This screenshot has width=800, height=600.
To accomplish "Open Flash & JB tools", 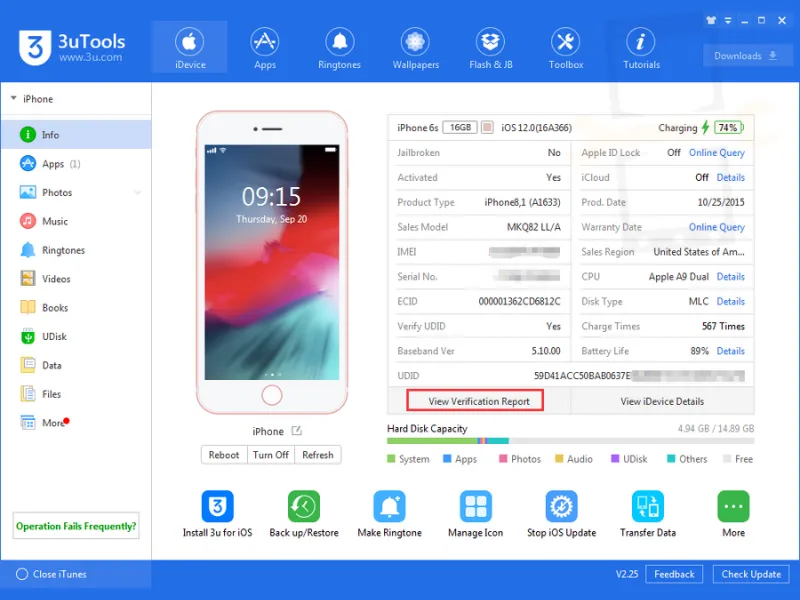I will [x=490, y=47].
